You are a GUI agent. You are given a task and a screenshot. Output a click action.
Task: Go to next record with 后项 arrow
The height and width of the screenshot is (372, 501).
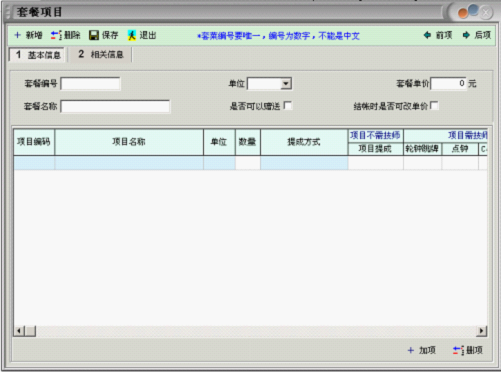click(466, 35)
